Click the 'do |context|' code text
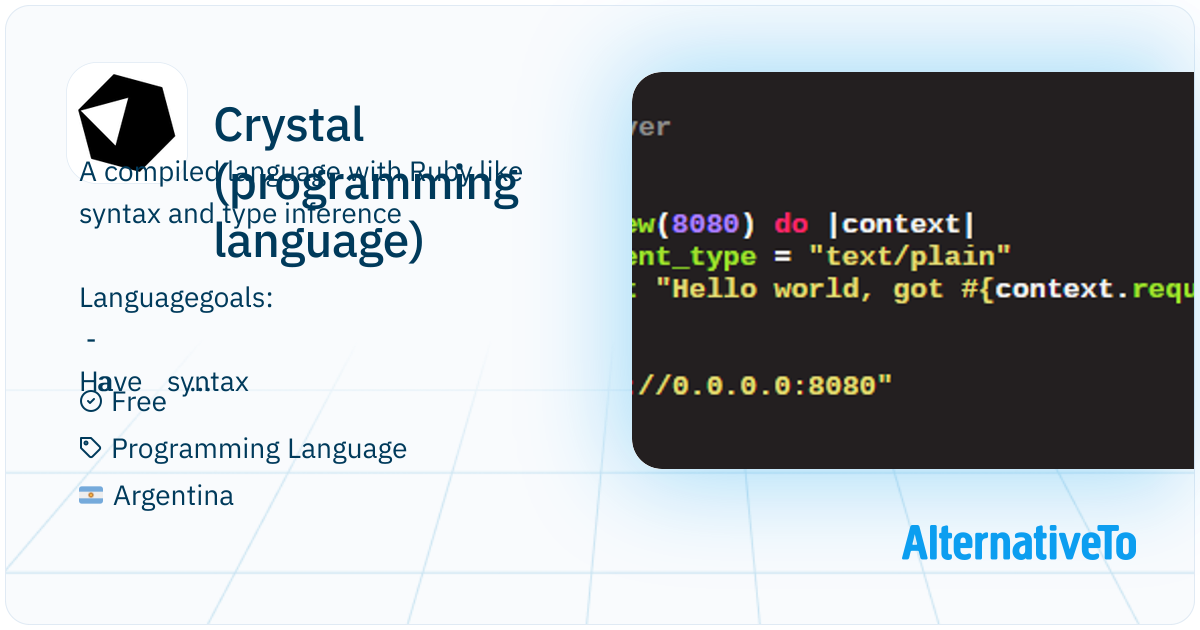This screenshot has height=630, width=1200. (x=874, y=224)
